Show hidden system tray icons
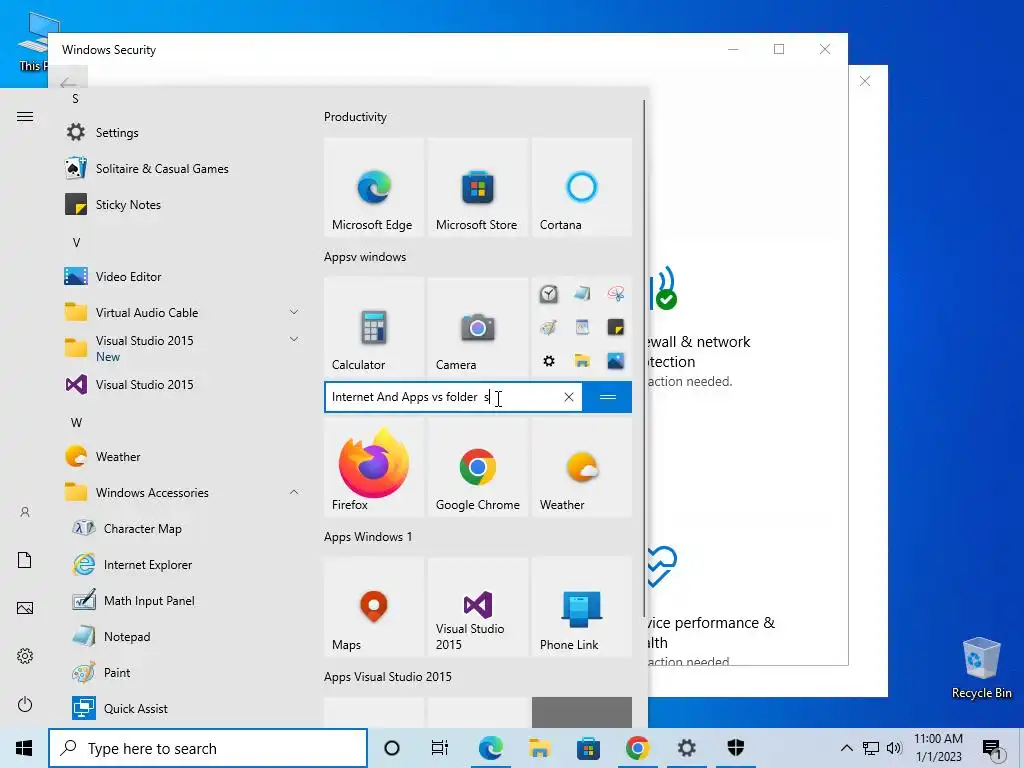The height and width of the screenshot is (768, 1024). click(846, 748)
